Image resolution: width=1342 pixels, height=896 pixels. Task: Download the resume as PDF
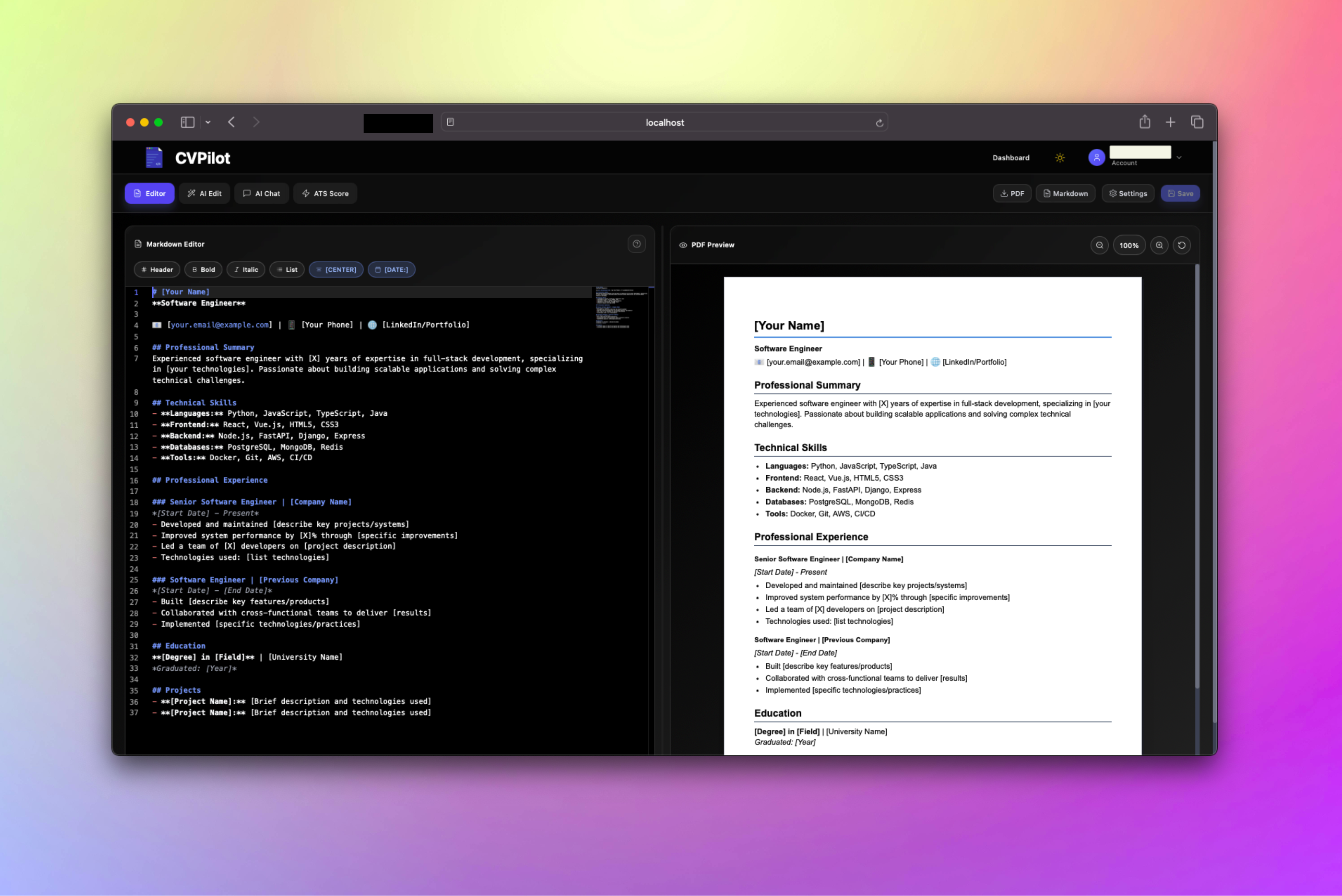pos(1011,193)
